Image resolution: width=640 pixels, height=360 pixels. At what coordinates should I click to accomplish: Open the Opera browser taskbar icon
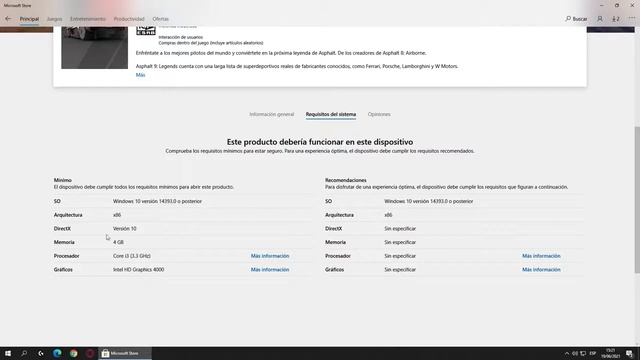(90, 353)
